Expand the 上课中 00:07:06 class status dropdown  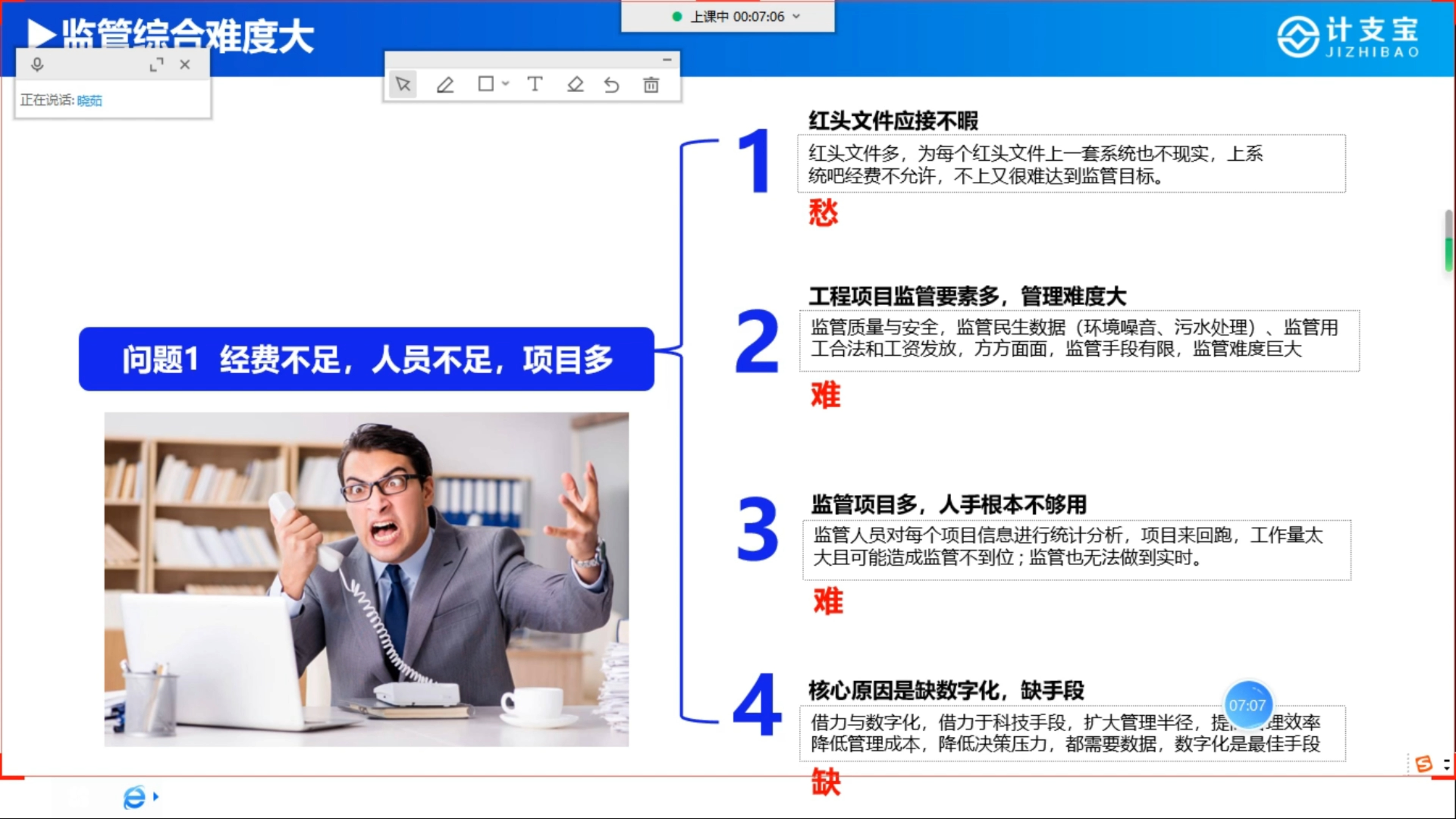[796, 16]
